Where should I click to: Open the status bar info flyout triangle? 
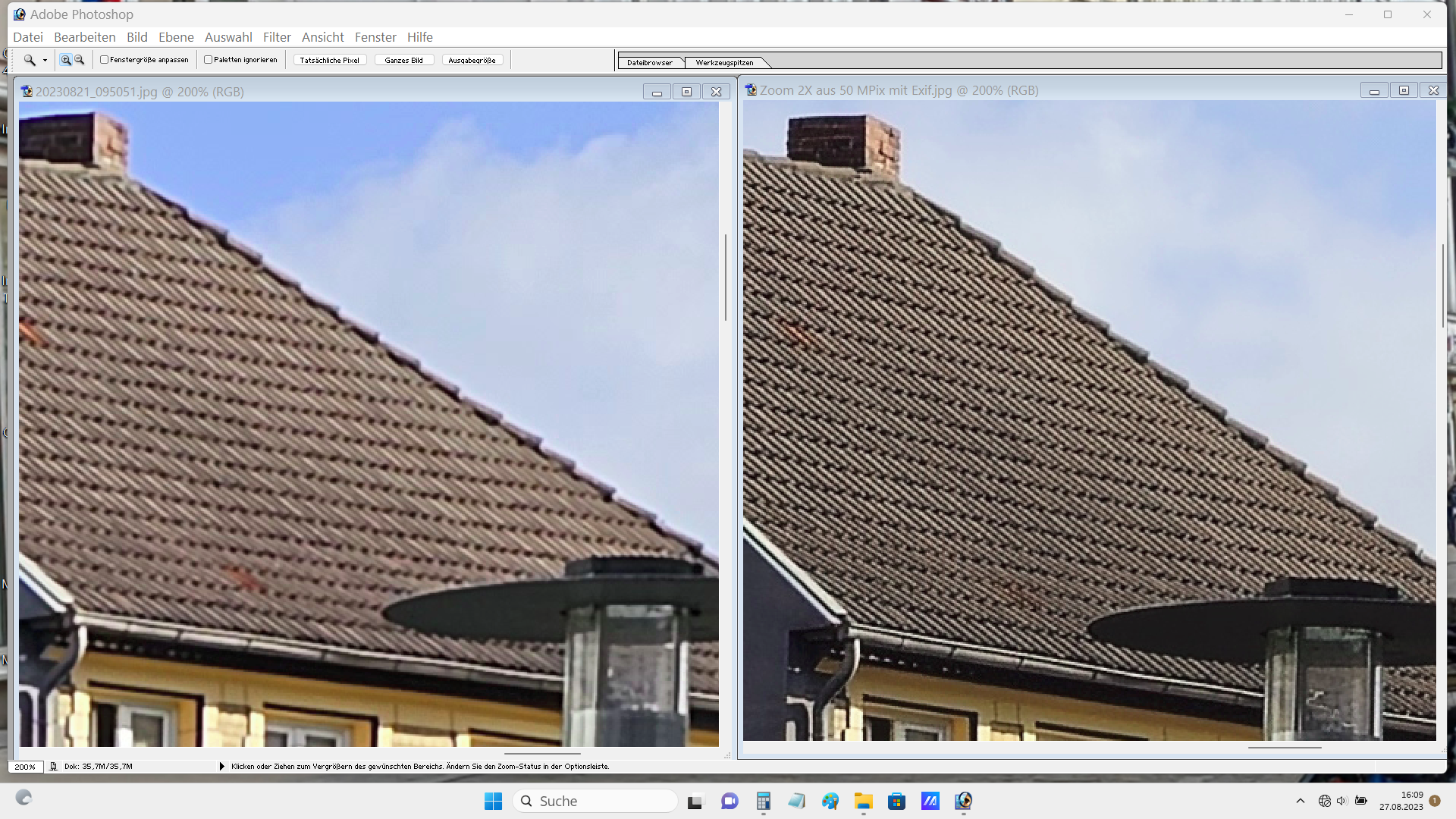222,767
